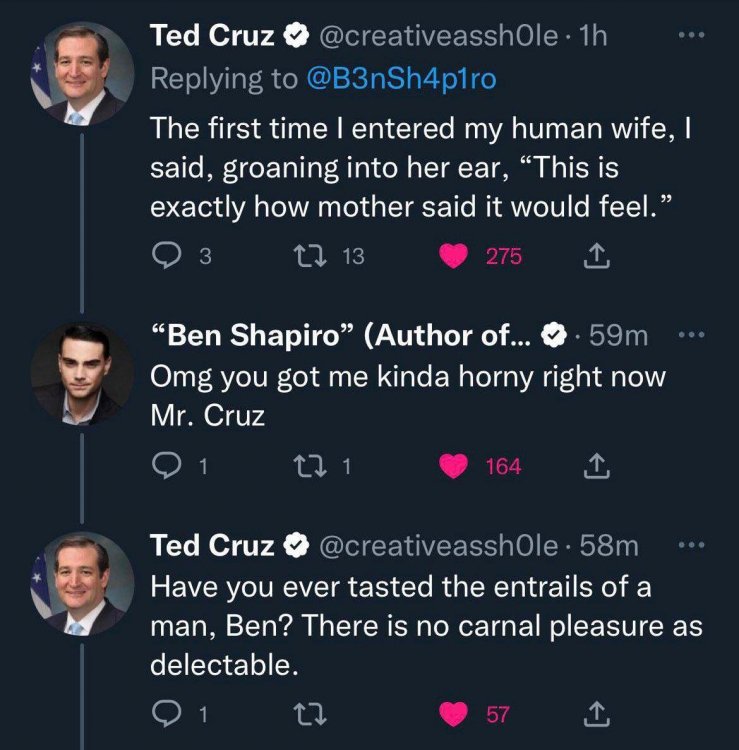Toggle the heart showing 164 likes
The height and width of the screenshot is (750, 739).
(457, 466)
